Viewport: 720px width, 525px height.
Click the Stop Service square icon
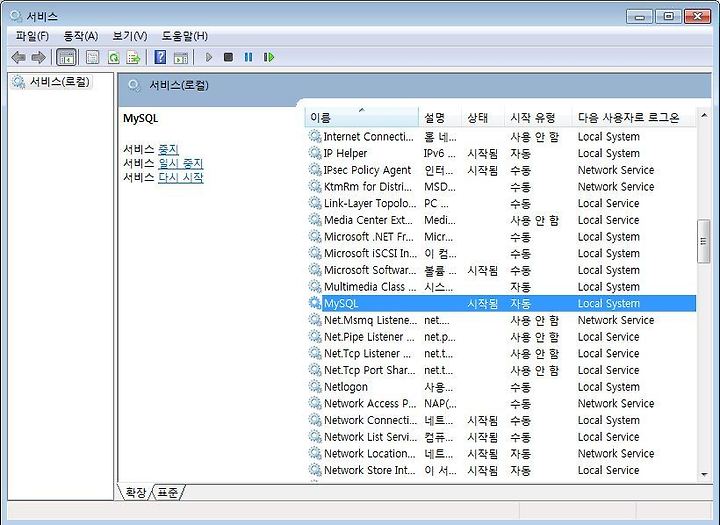click(228, 57)
